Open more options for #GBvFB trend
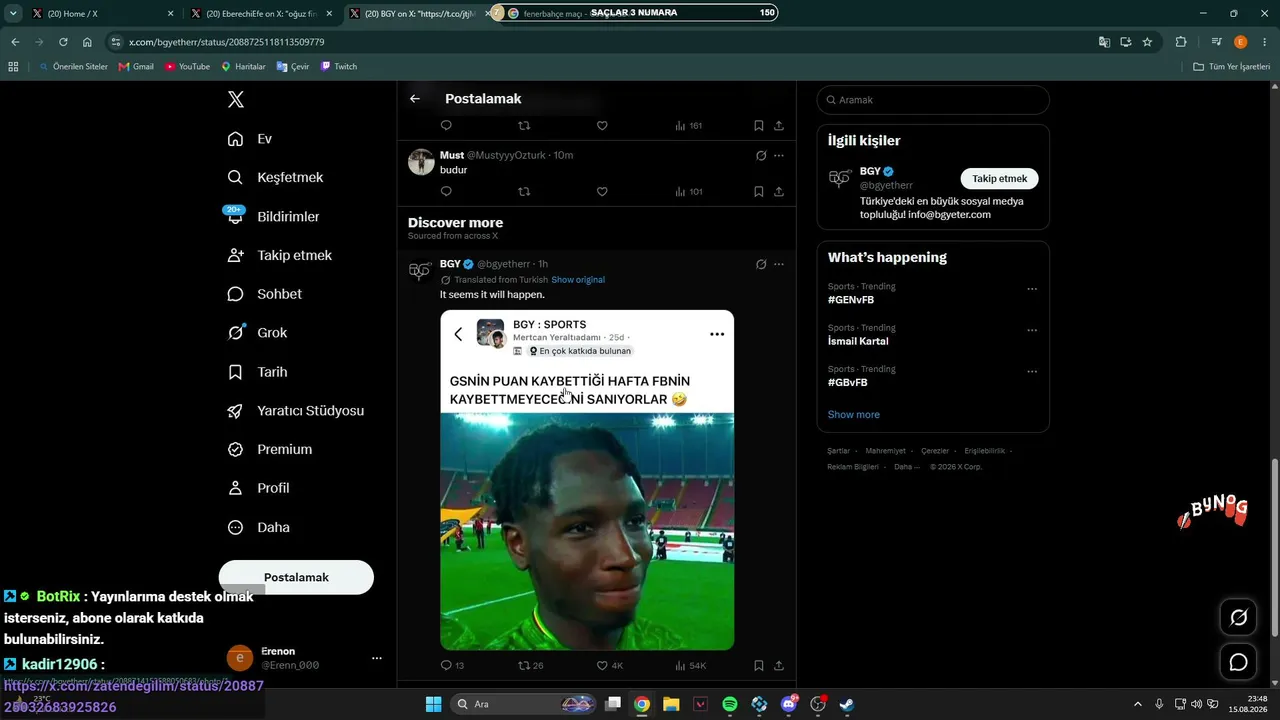 1032,371
